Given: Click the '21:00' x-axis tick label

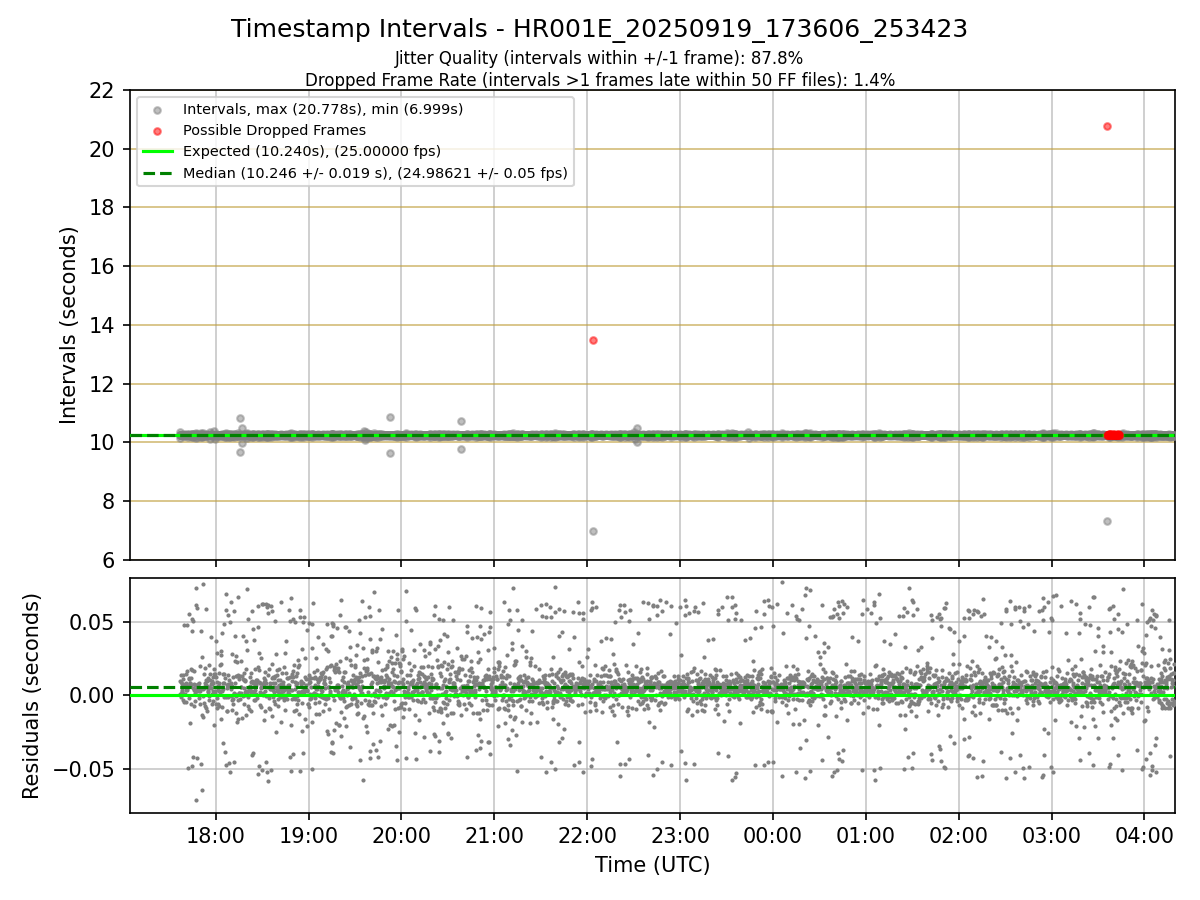Looking at the screenshot, I should [x=494, y=834].
